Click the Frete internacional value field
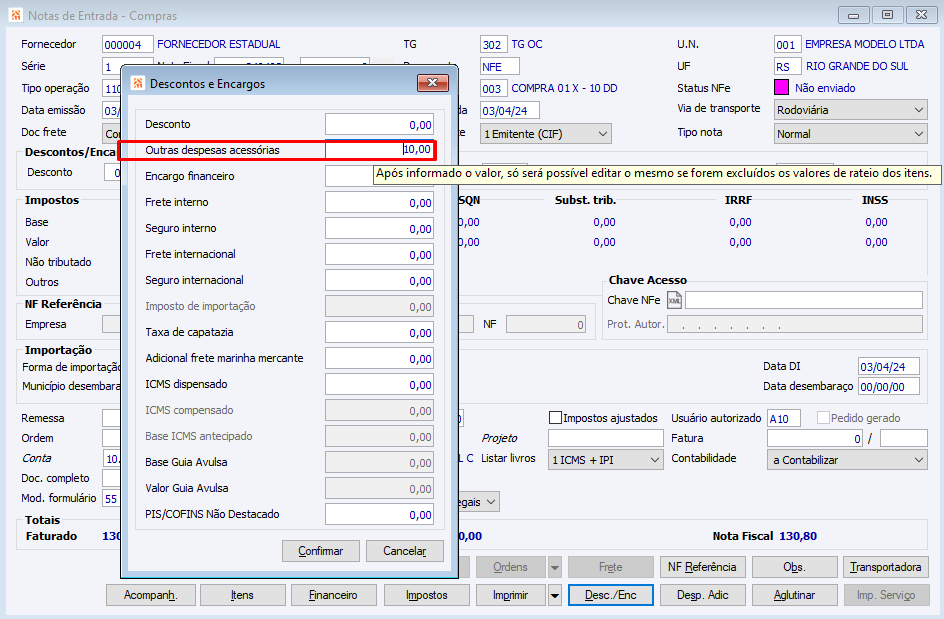 pos(379,254)
